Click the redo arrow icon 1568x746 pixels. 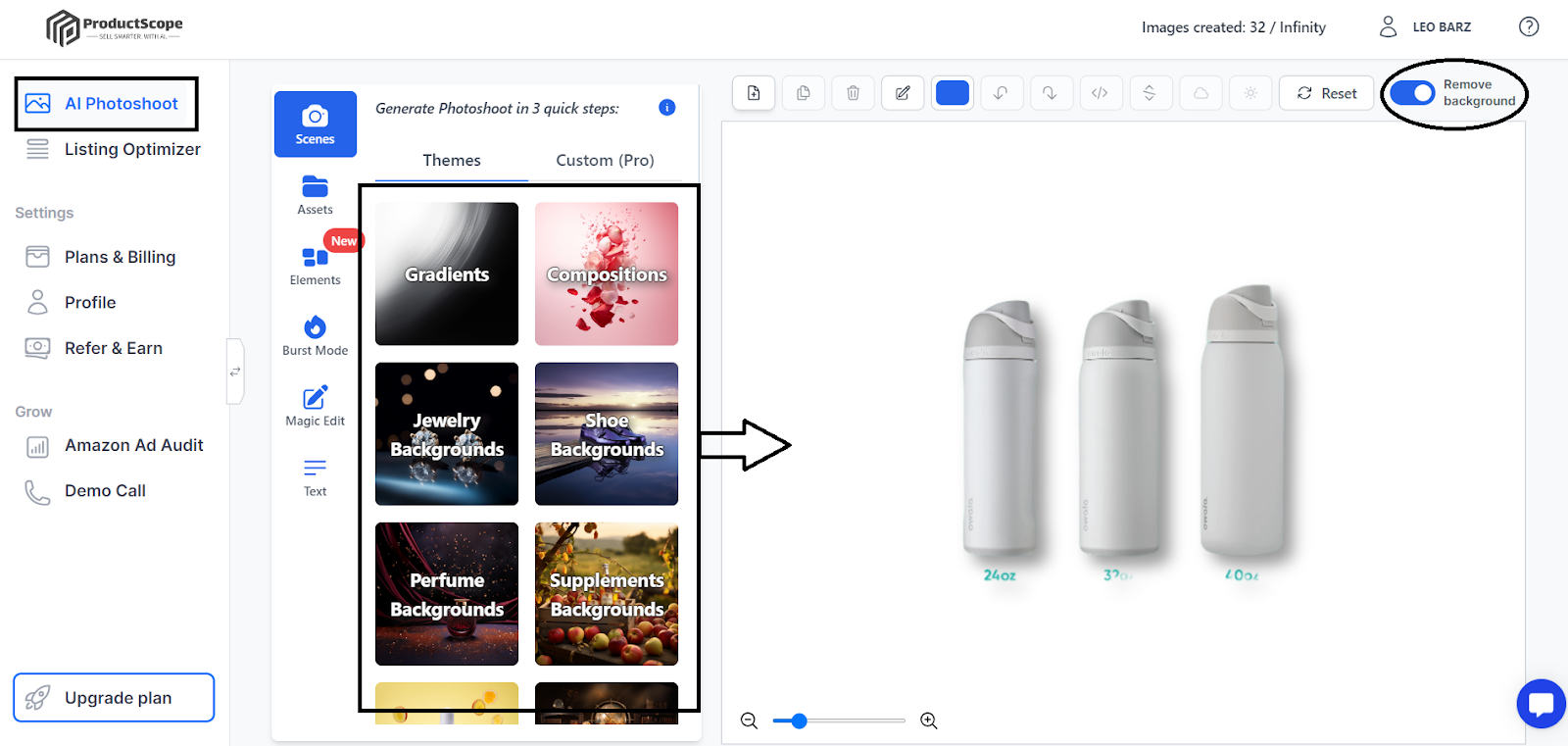(x=1050, y=93)
